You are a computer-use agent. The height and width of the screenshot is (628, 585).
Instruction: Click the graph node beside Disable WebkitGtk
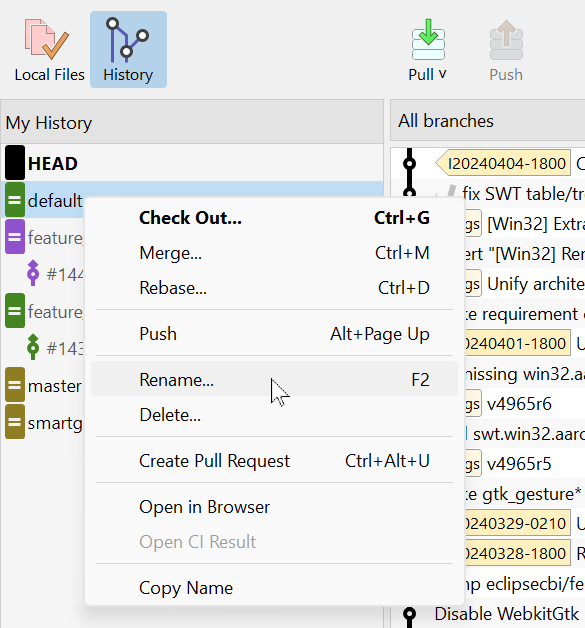pos(409,614)
